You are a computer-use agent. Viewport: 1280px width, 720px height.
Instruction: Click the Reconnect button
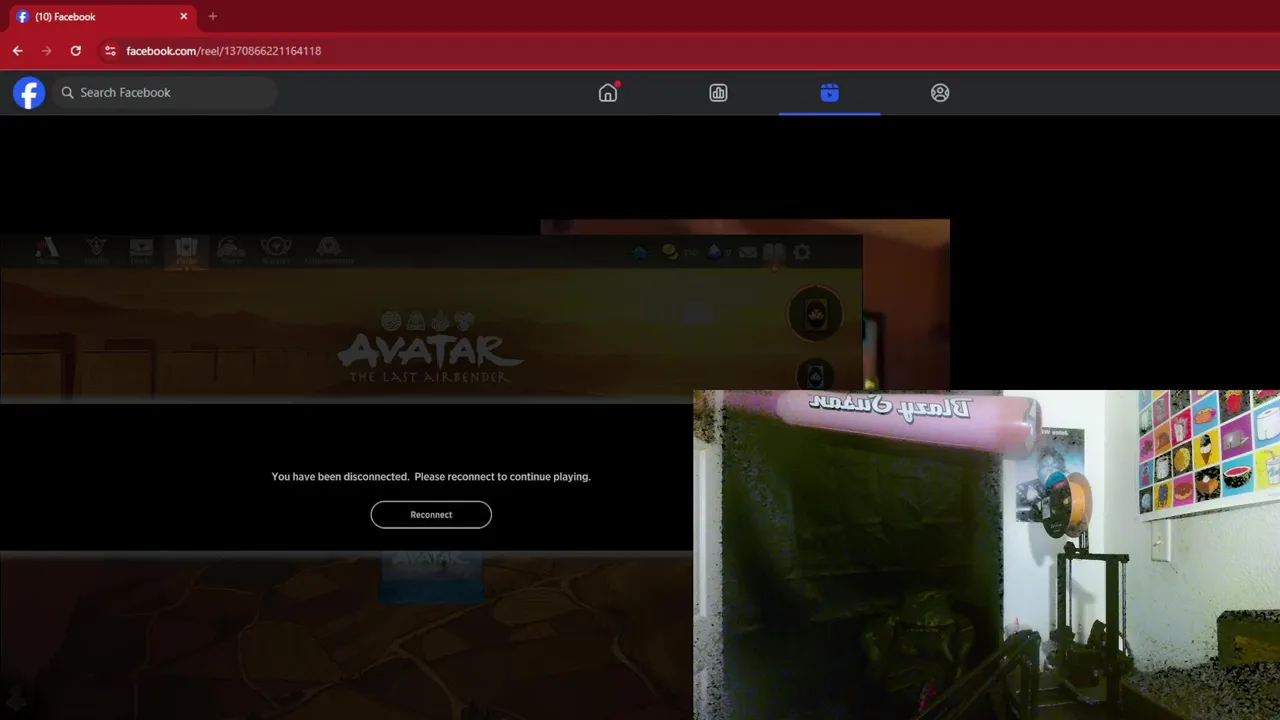(x=431, y=515)
